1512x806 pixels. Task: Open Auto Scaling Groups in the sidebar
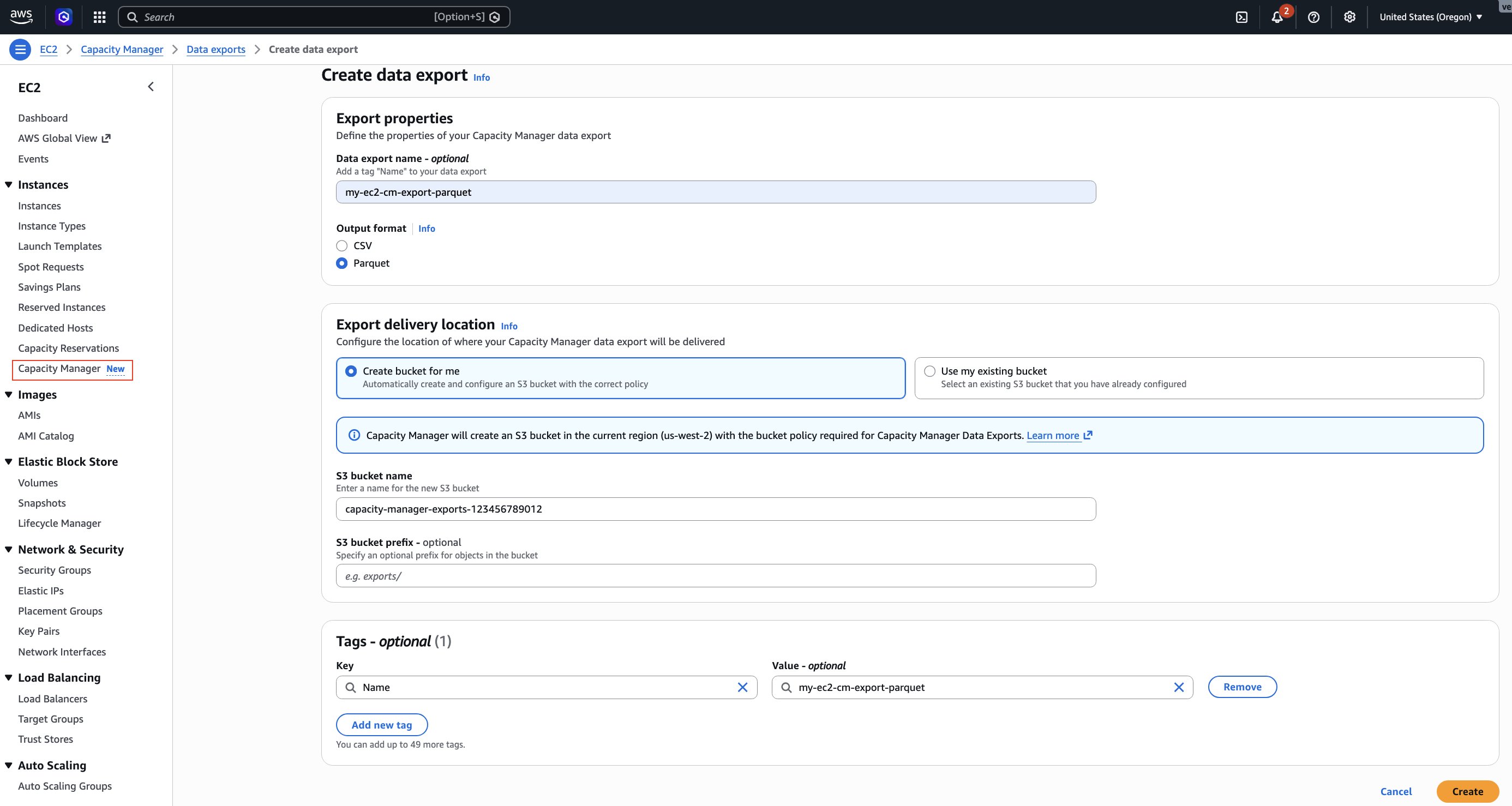point(64,786)
